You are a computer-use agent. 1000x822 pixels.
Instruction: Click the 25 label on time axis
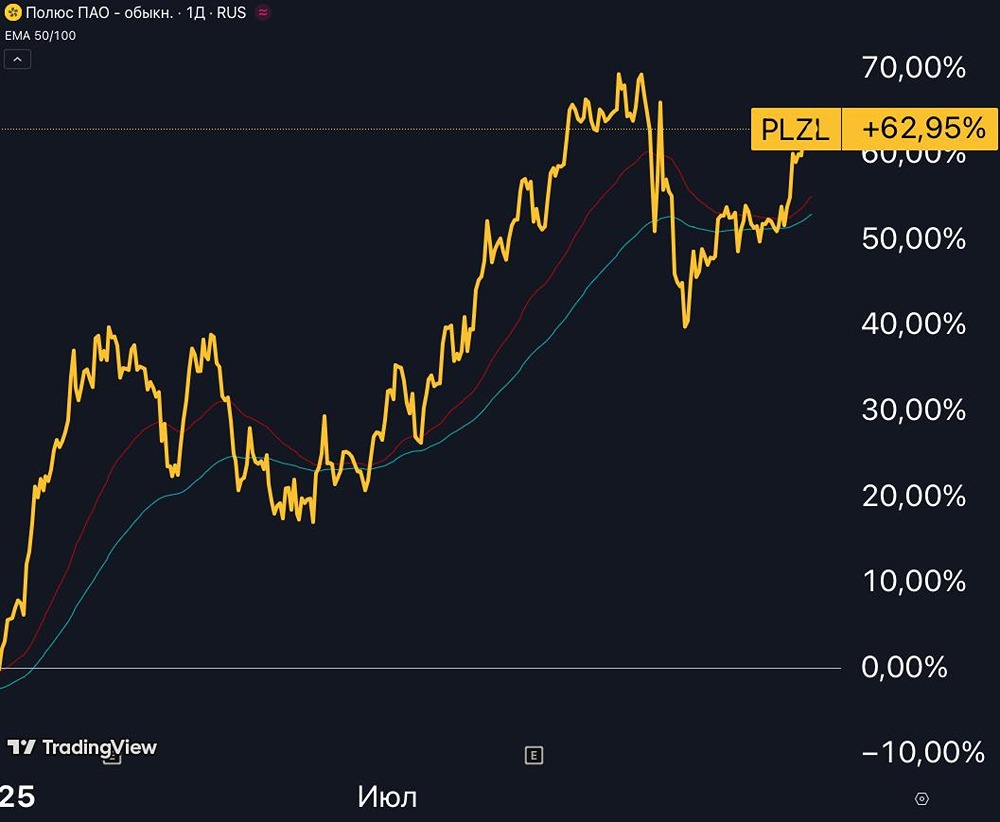tap(18, 797)
